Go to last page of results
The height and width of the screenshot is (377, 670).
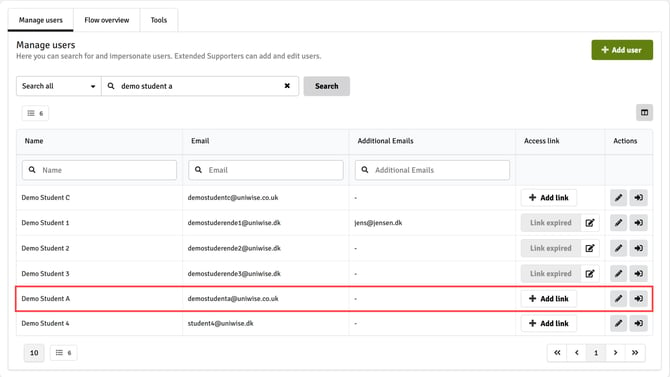tap(635, 353)
